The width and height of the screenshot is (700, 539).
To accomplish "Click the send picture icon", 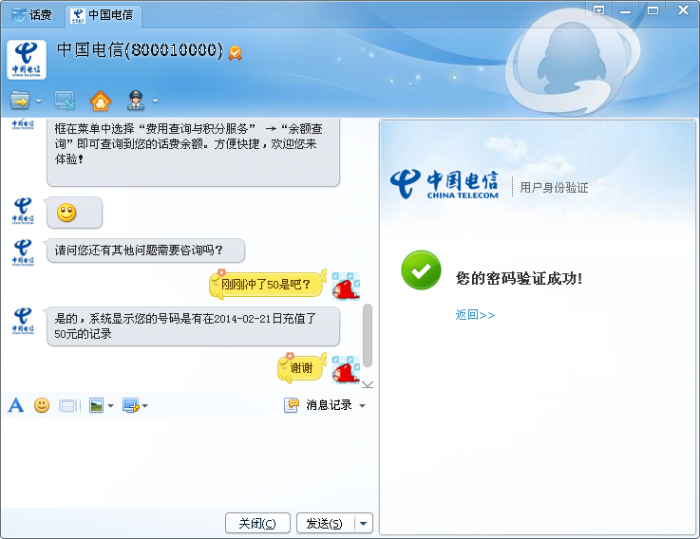I will point(96,405).
